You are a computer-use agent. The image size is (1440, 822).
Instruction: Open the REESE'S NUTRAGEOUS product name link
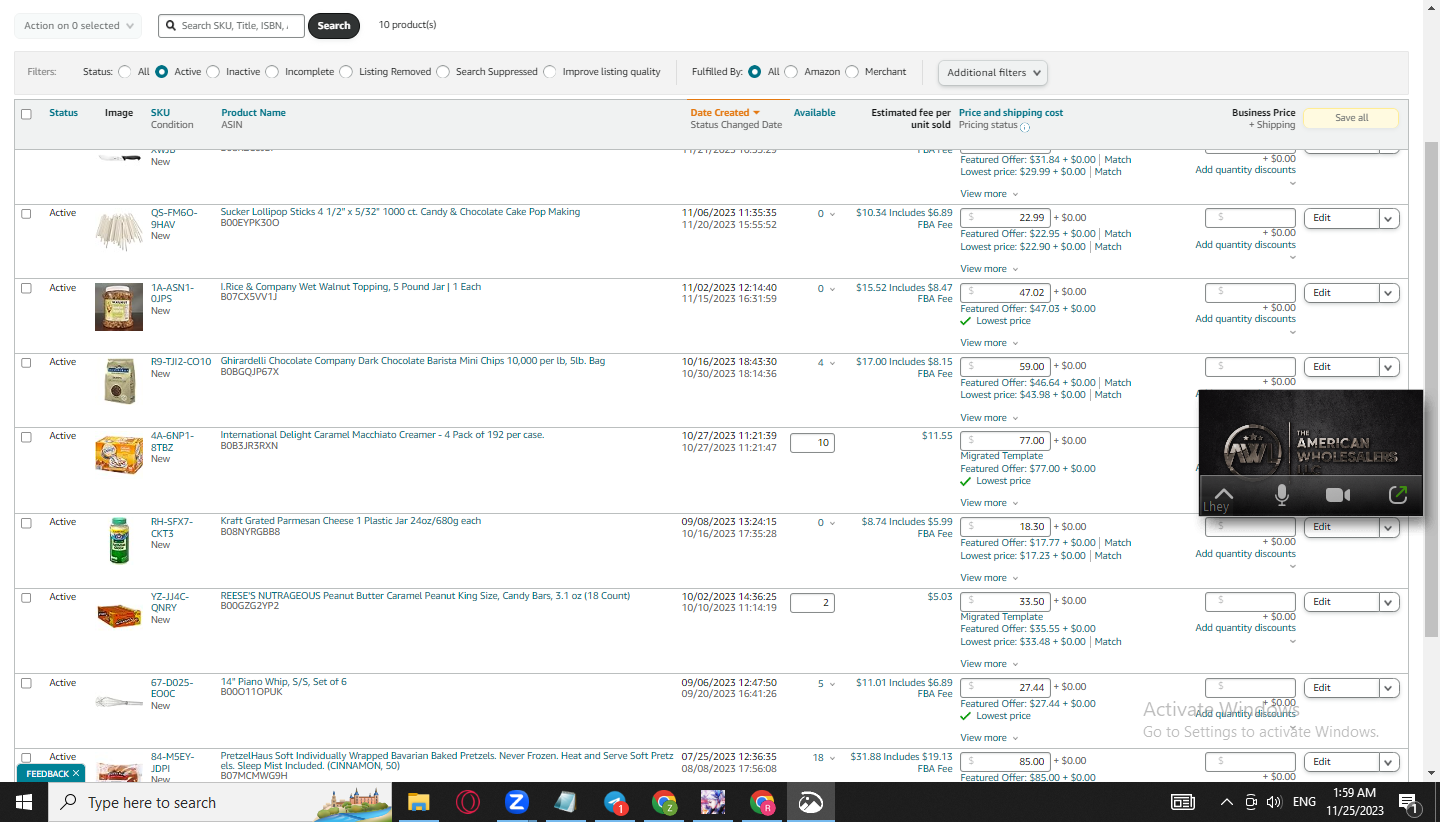(425, 596)
